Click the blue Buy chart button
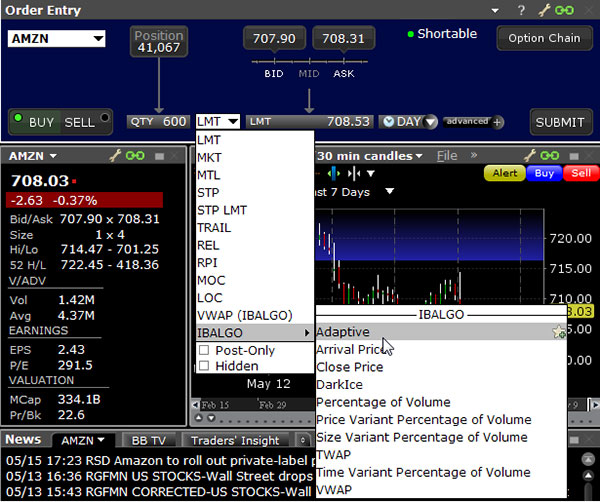 pos(544,173)
